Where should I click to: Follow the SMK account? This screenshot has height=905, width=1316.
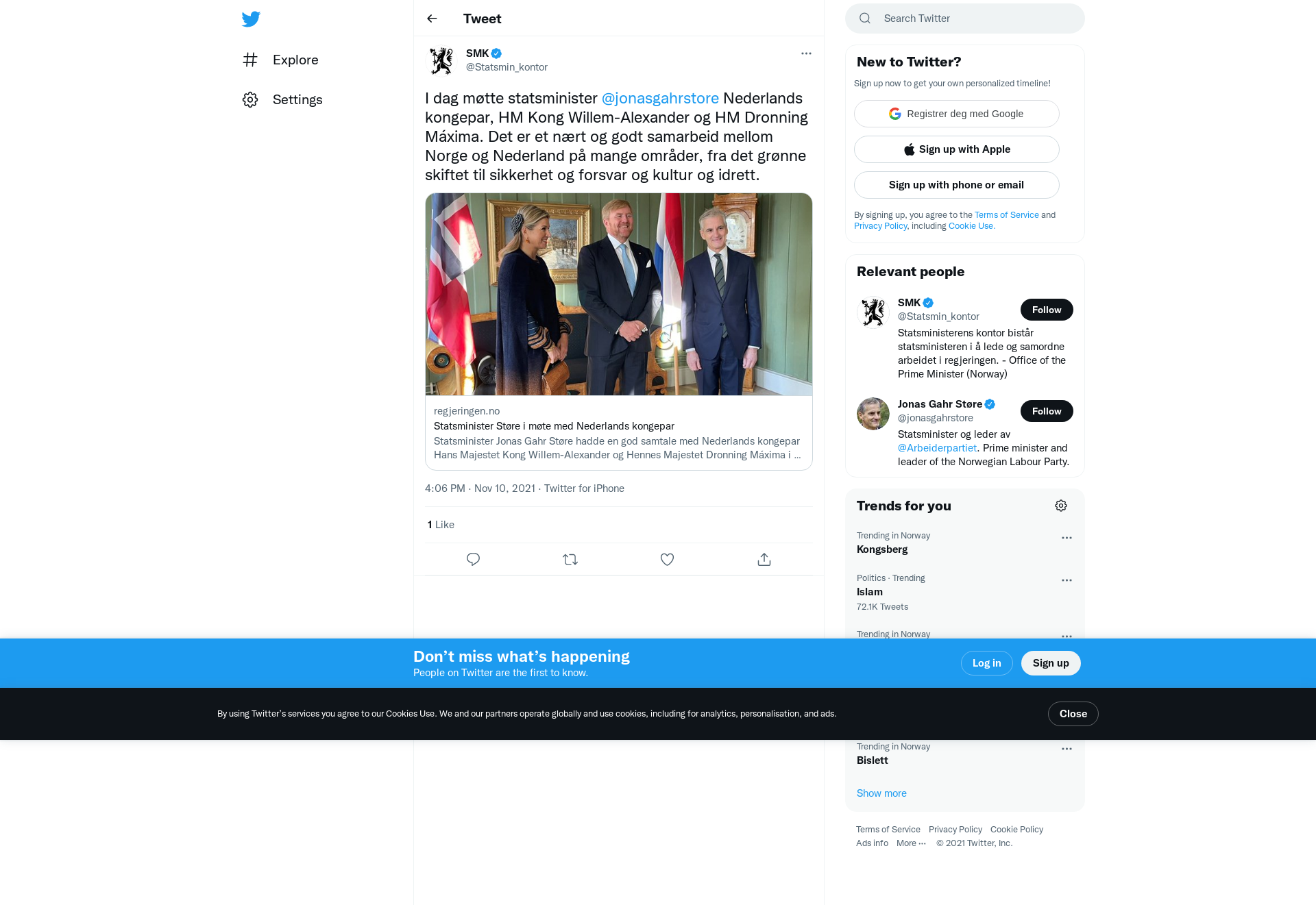click(x=1047, y=310)
